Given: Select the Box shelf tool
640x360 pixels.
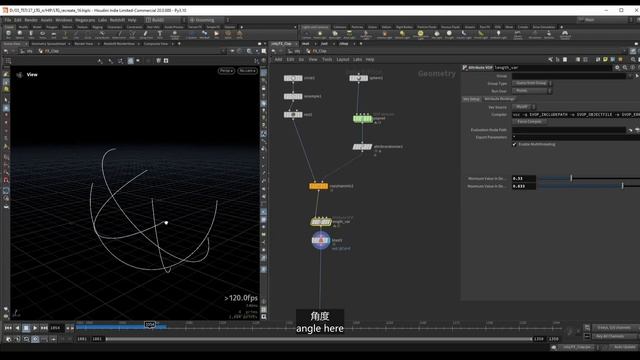Looking at the screenshot, I should (x=8, y=34).
